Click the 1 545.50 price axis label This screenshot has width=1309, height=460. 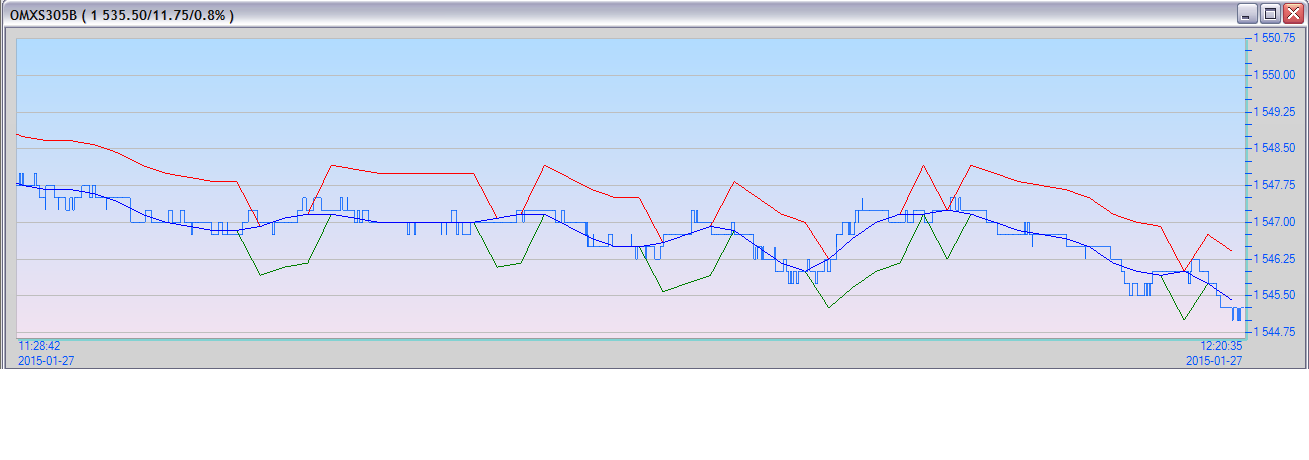pyautogui.click(x=1274, y=295)
